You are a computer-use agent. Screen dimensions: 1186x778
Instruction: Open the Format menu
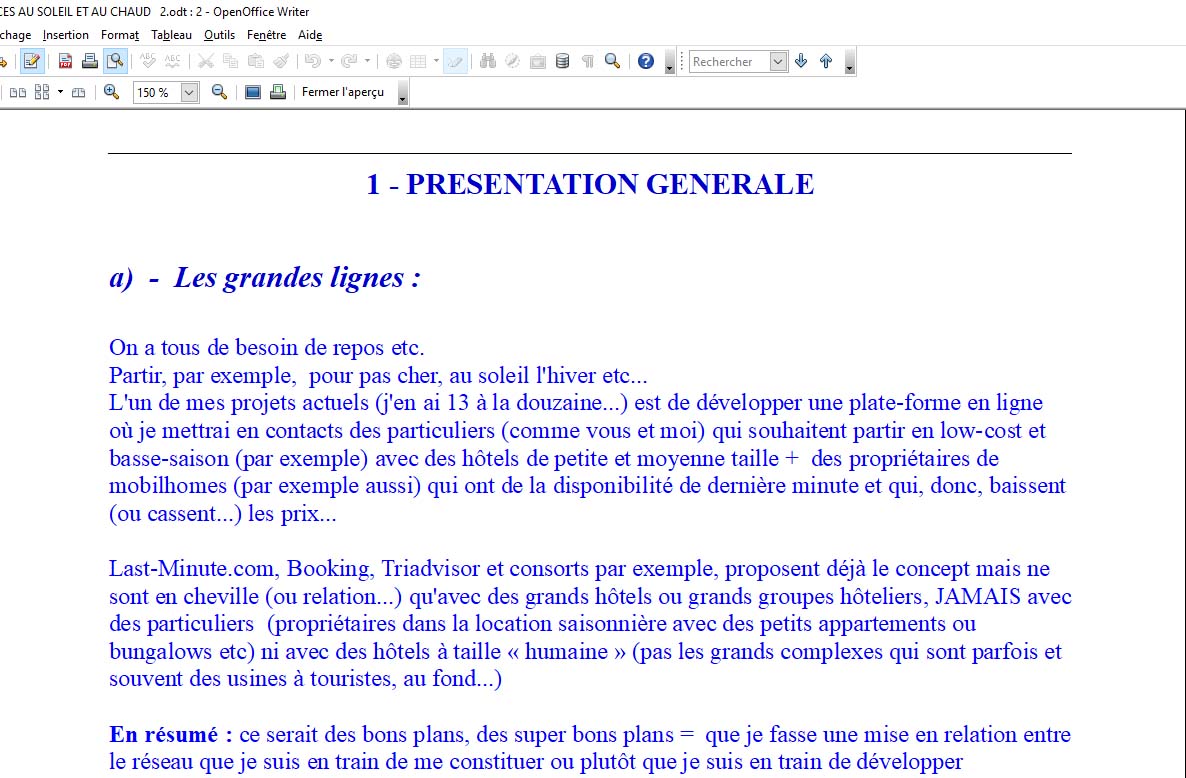click(x=120, y=35)
